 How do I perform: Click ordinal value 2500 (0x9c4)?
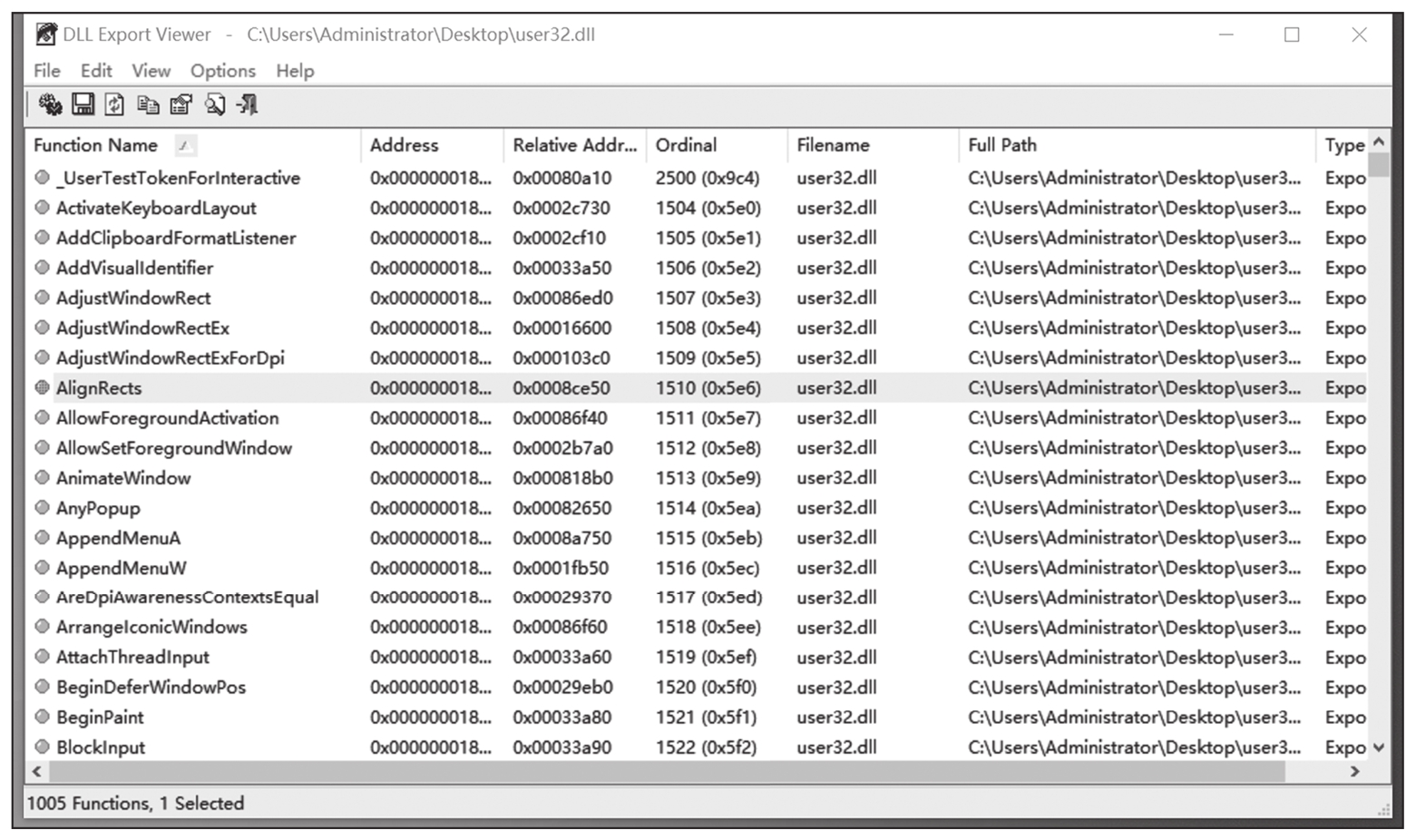pyautogui.click(x=708, y=178)
